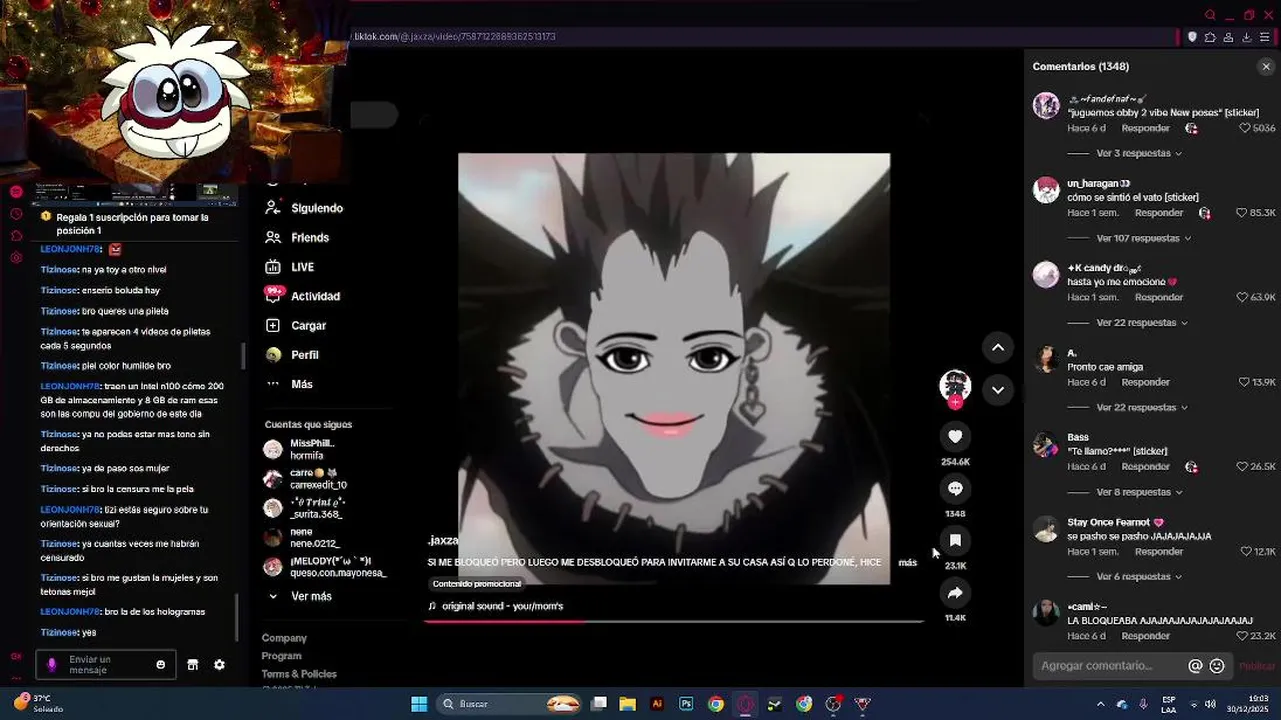Expand caption with 'más' link
The height and width of the screenshot is (720, 1281).
[x=907, y=563]
